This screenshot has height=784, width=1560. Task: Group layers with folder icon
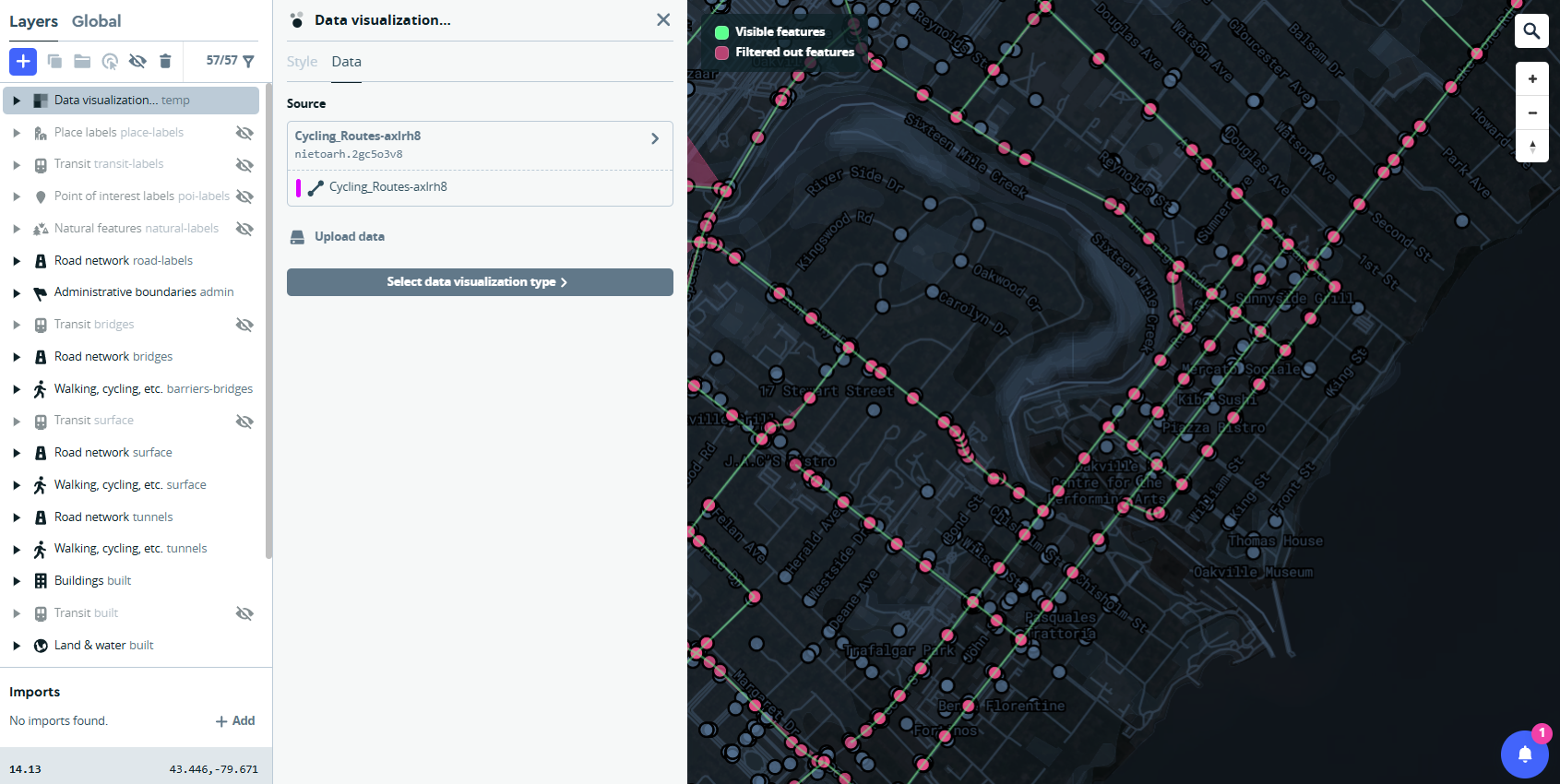coord(82,61)
